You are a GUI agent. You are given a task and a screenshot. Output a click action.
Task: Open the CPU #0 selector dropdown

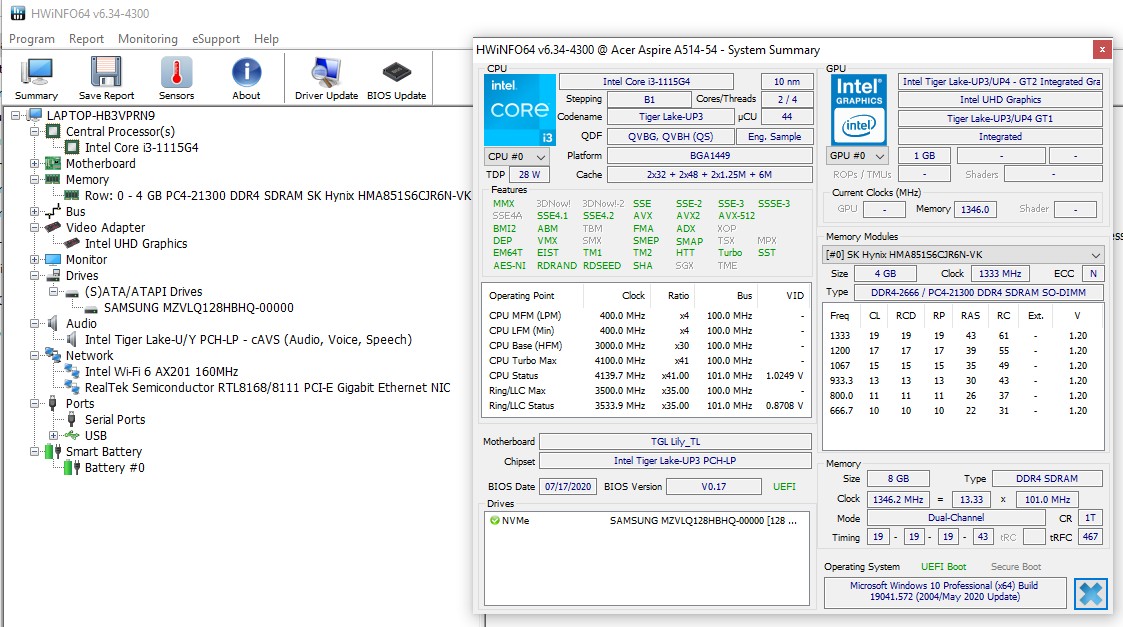517,157
